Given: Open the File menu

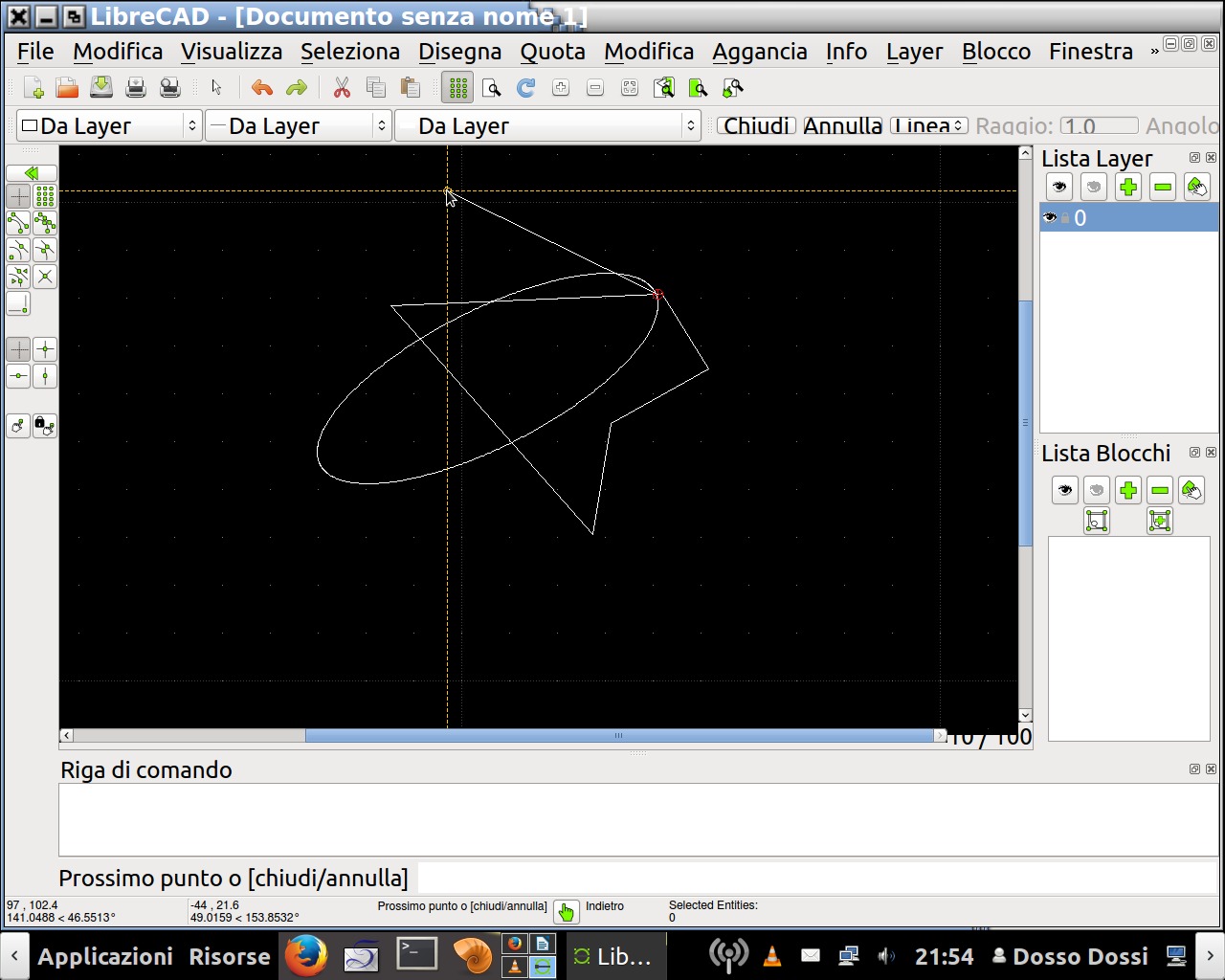Looking at the screenshot, I should pos(35,52).
